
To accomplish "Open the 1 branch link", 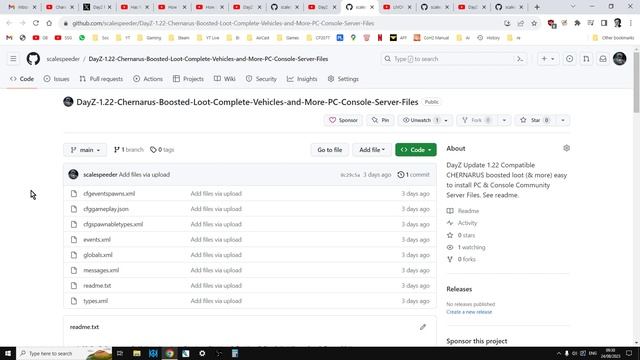I will click(x=129, y=150).
